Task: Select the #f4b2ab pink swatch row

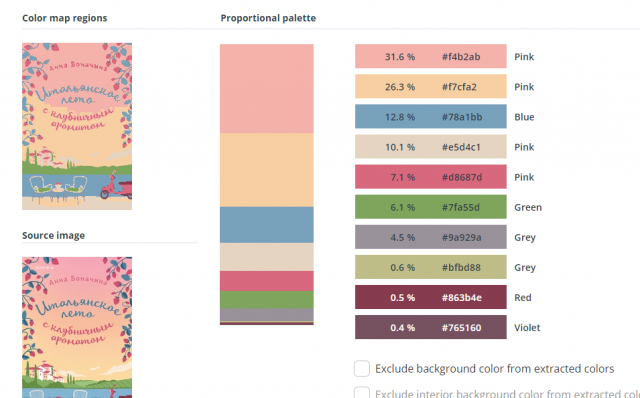Action: (431, 56)
